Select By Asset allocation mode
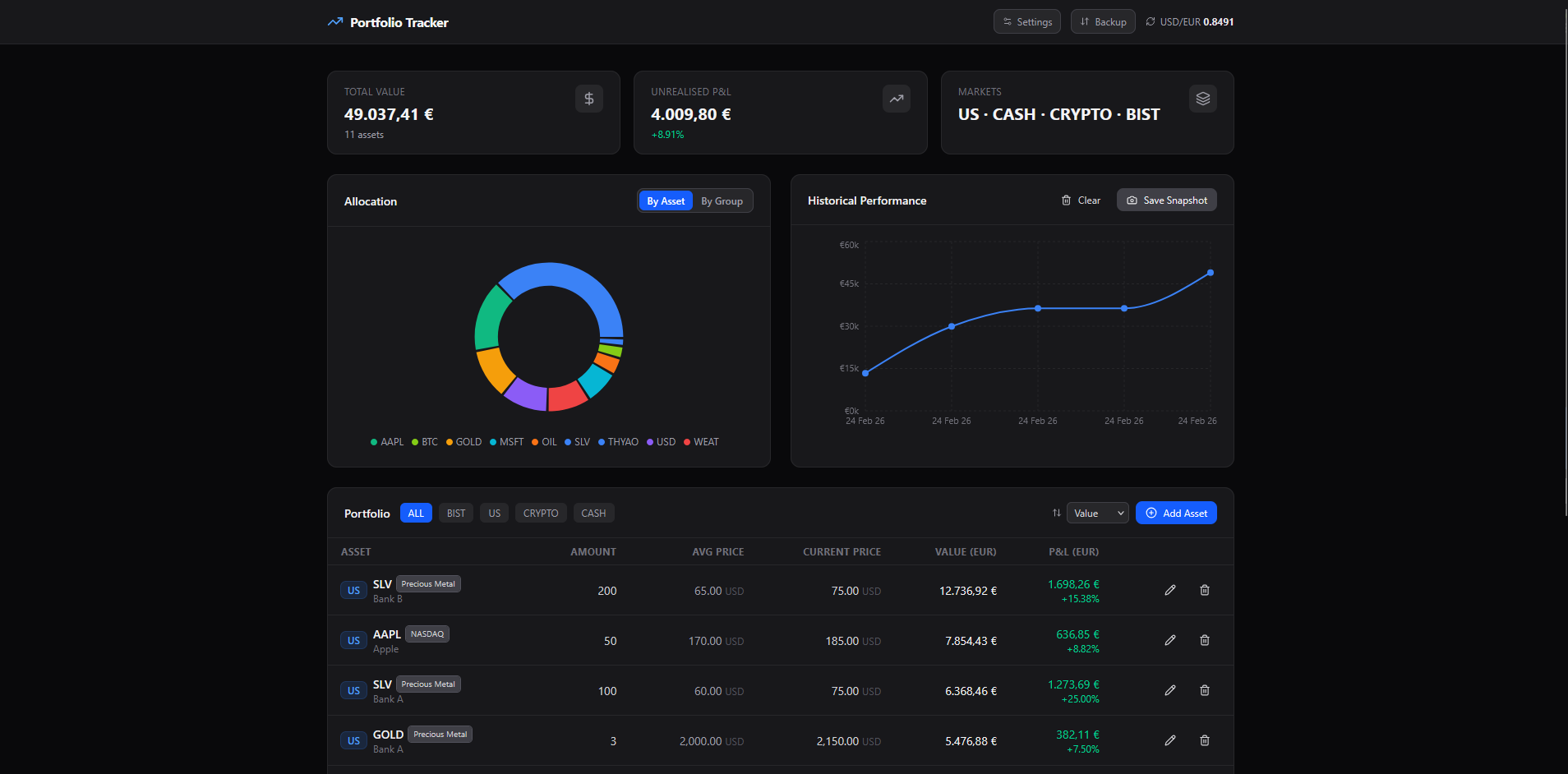The width and height of the screenshot is (1568, 774). [665, 200]
